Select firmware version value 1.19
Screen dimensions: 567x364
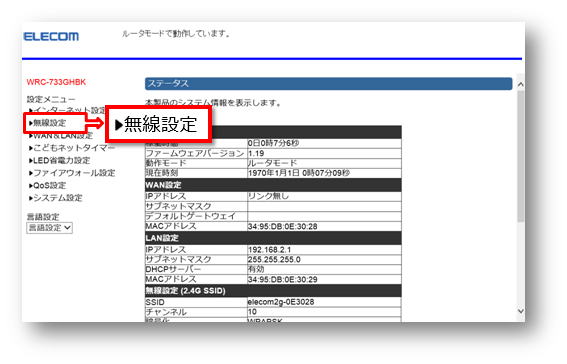coord(256,154)
